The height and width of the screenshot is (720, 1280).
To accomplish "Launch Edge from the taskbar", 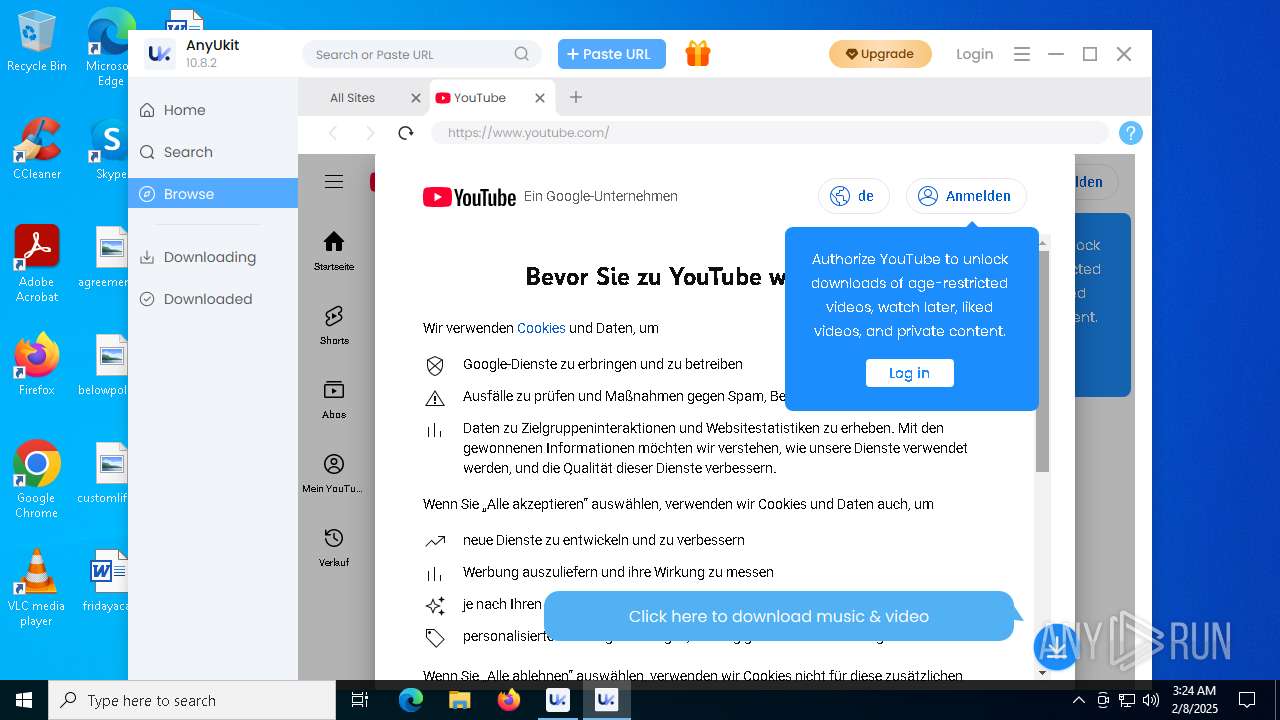I will 411,700.
